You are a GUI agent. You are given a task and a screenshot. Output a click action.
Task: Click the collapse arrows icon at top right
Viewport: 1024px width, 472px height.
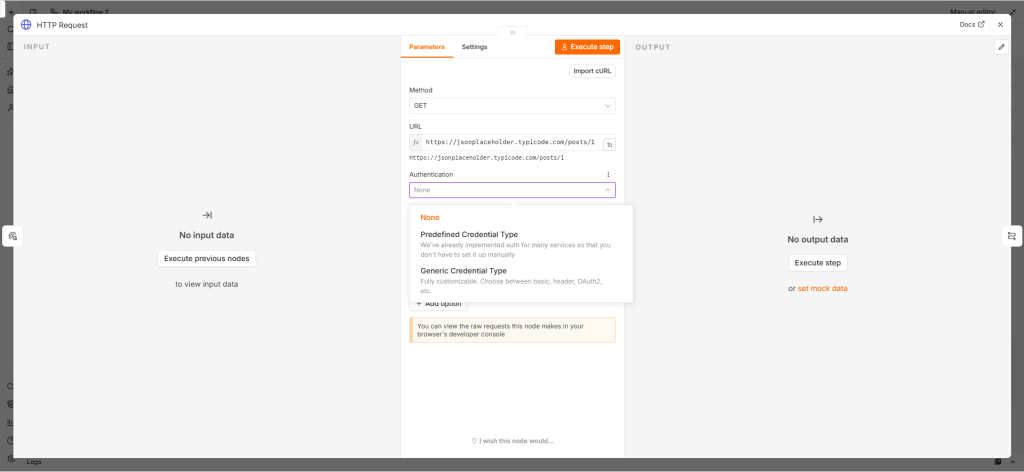[x=1013, y=11]
